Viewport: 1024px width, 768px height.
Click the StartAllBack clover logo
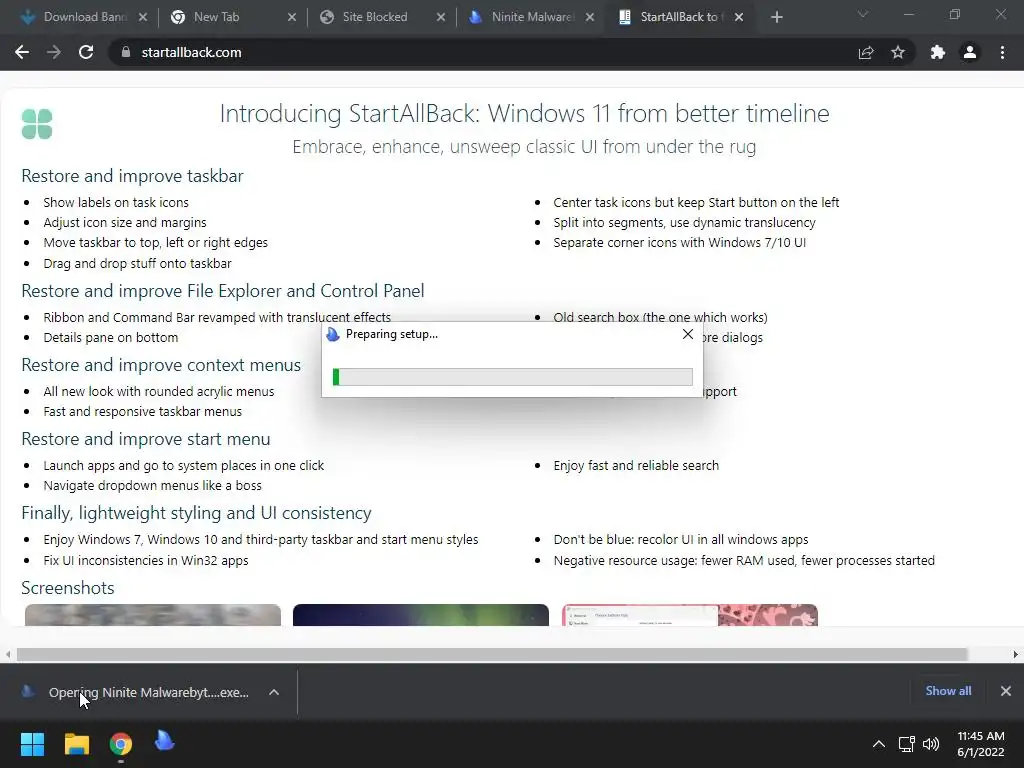coord(37,124)
